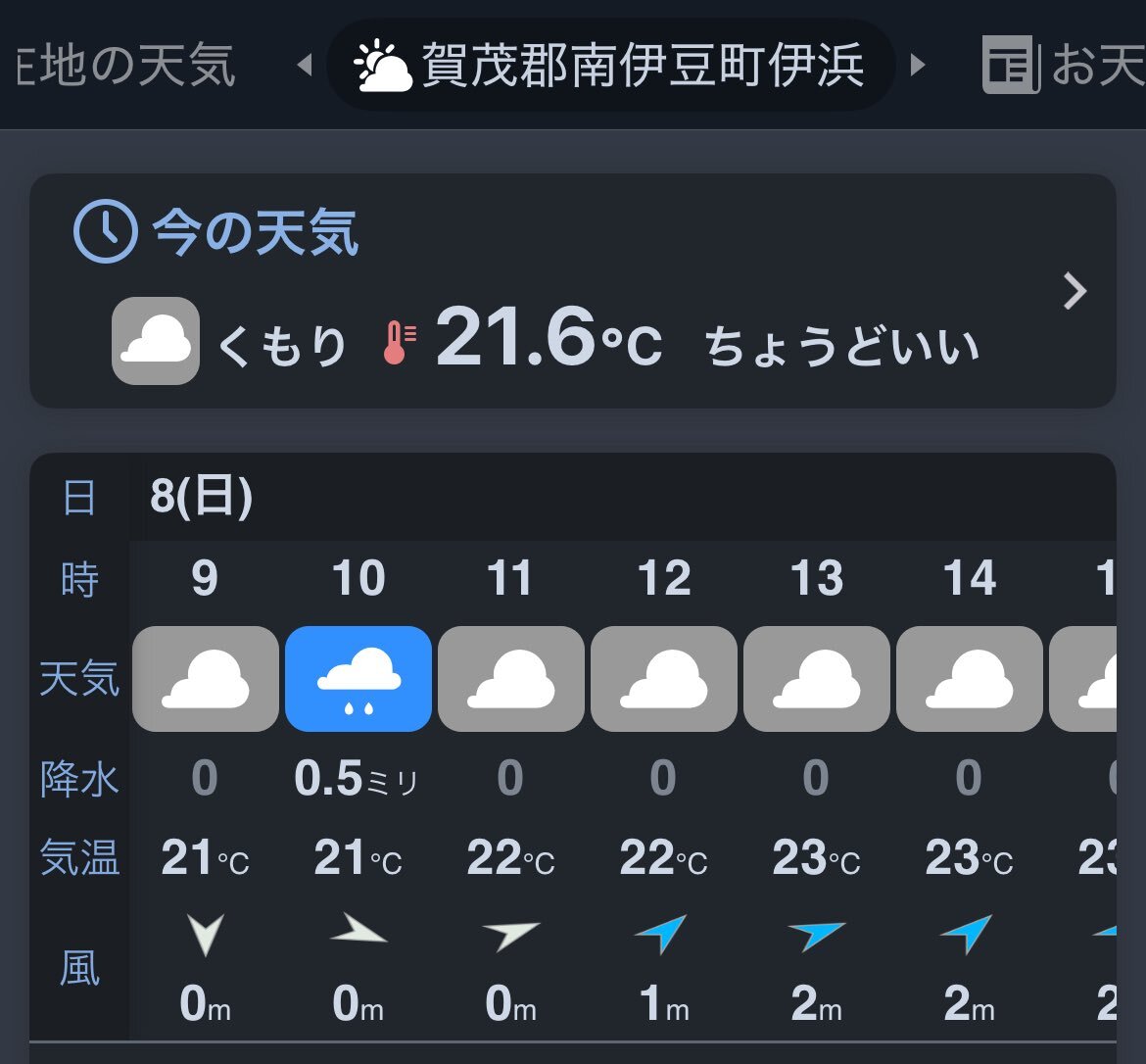Click the left arrow before location name
The image size is (1146, 1064).
pyautogui.click(x=305, y=65)
